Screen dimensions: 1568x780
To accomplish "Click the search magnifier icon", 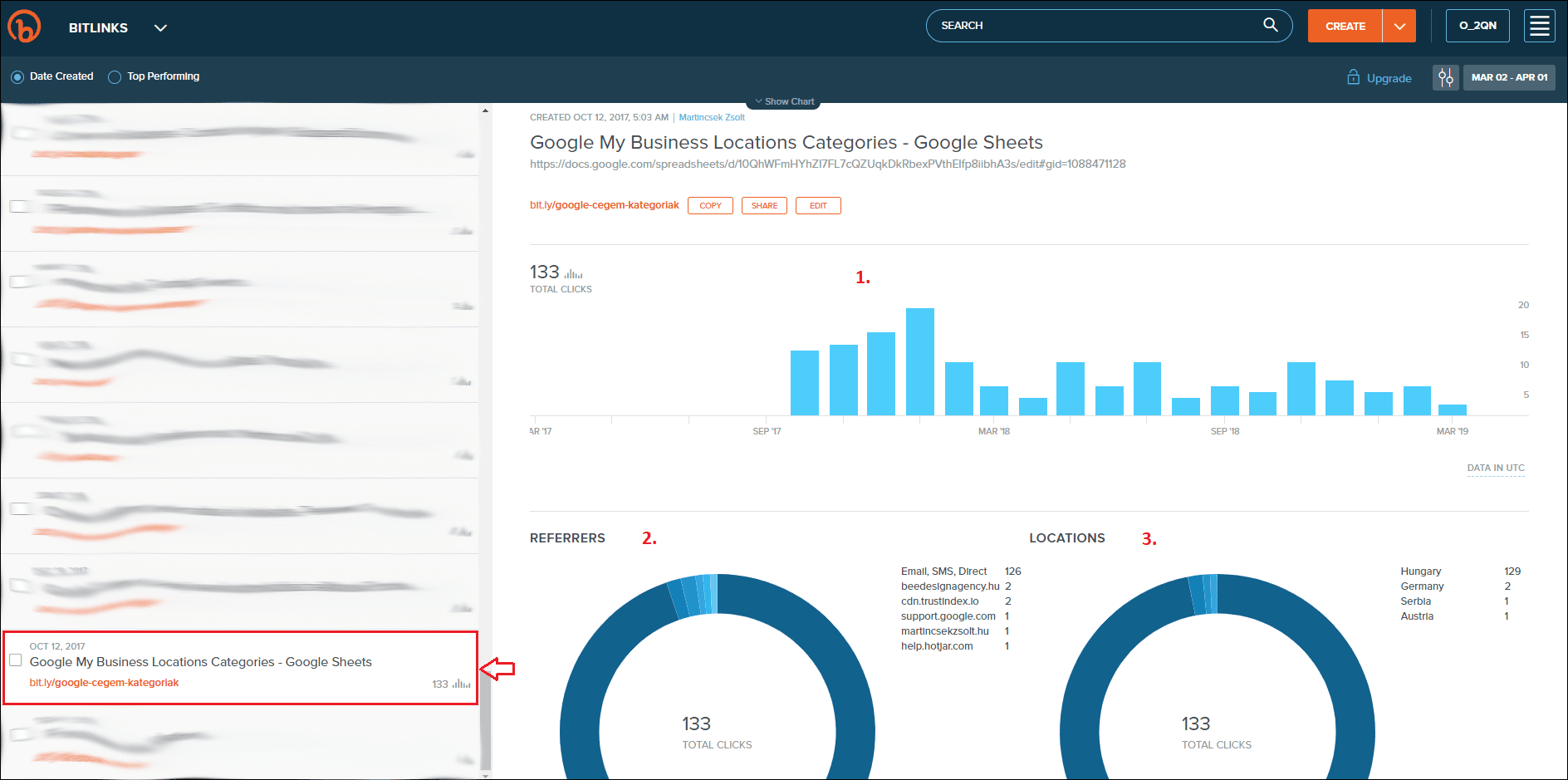I will pyautogui.click(x=1270, y=25).
